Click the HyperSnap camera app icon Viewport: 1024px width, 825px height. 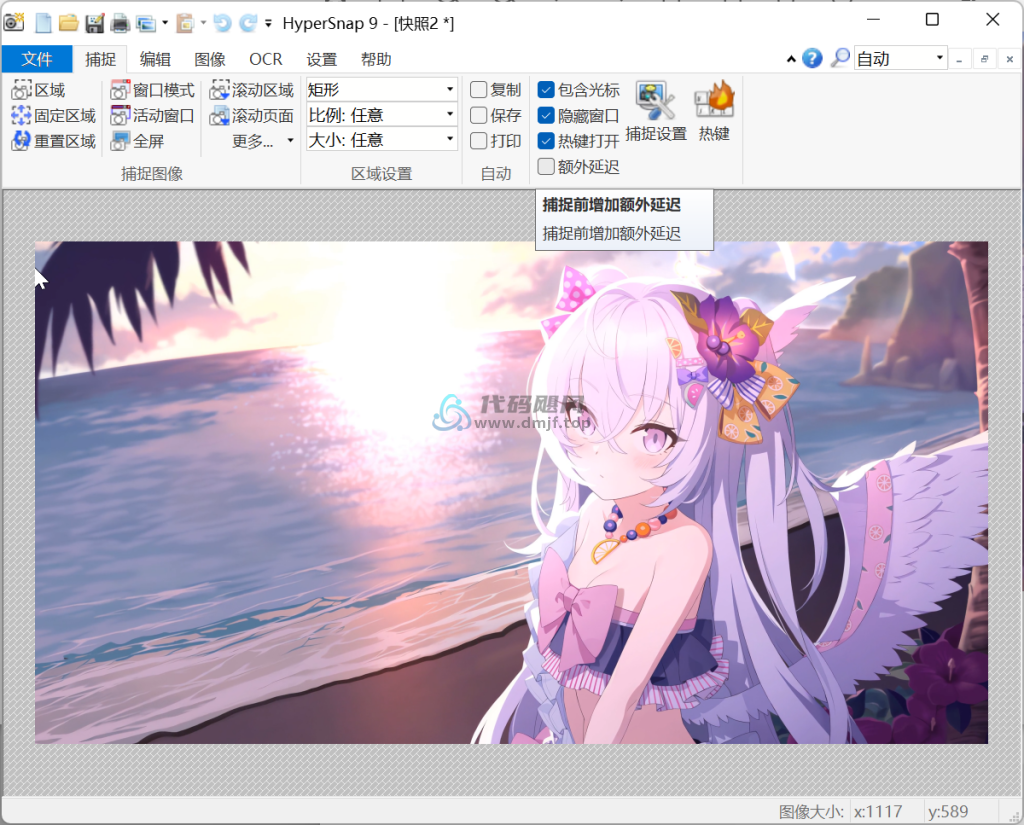pyautogui.click(x=14, y=23)
